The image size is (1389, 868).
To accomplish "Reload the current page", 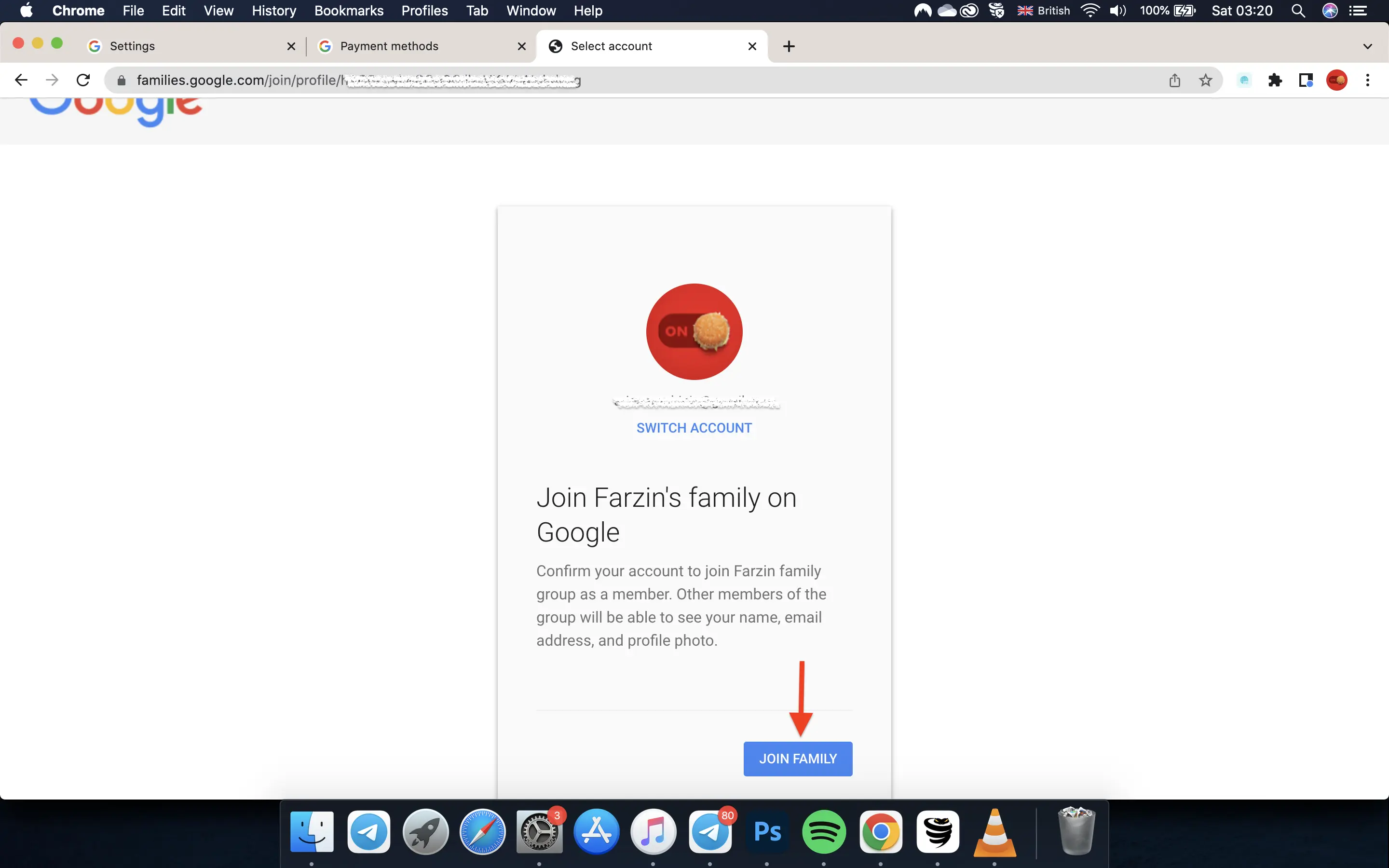I will [83, 81].
